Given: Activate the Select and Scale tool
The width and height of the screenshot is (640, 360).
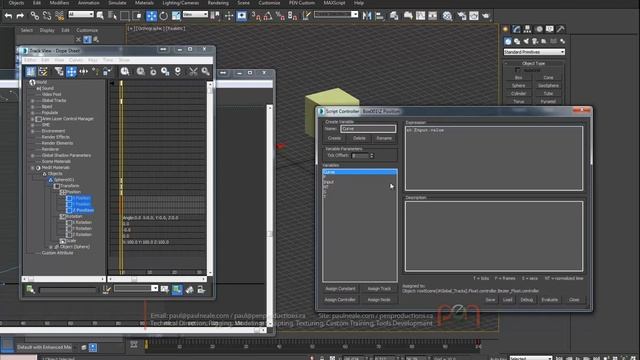Looking at the screenshot, I should [x=176, y=16].
